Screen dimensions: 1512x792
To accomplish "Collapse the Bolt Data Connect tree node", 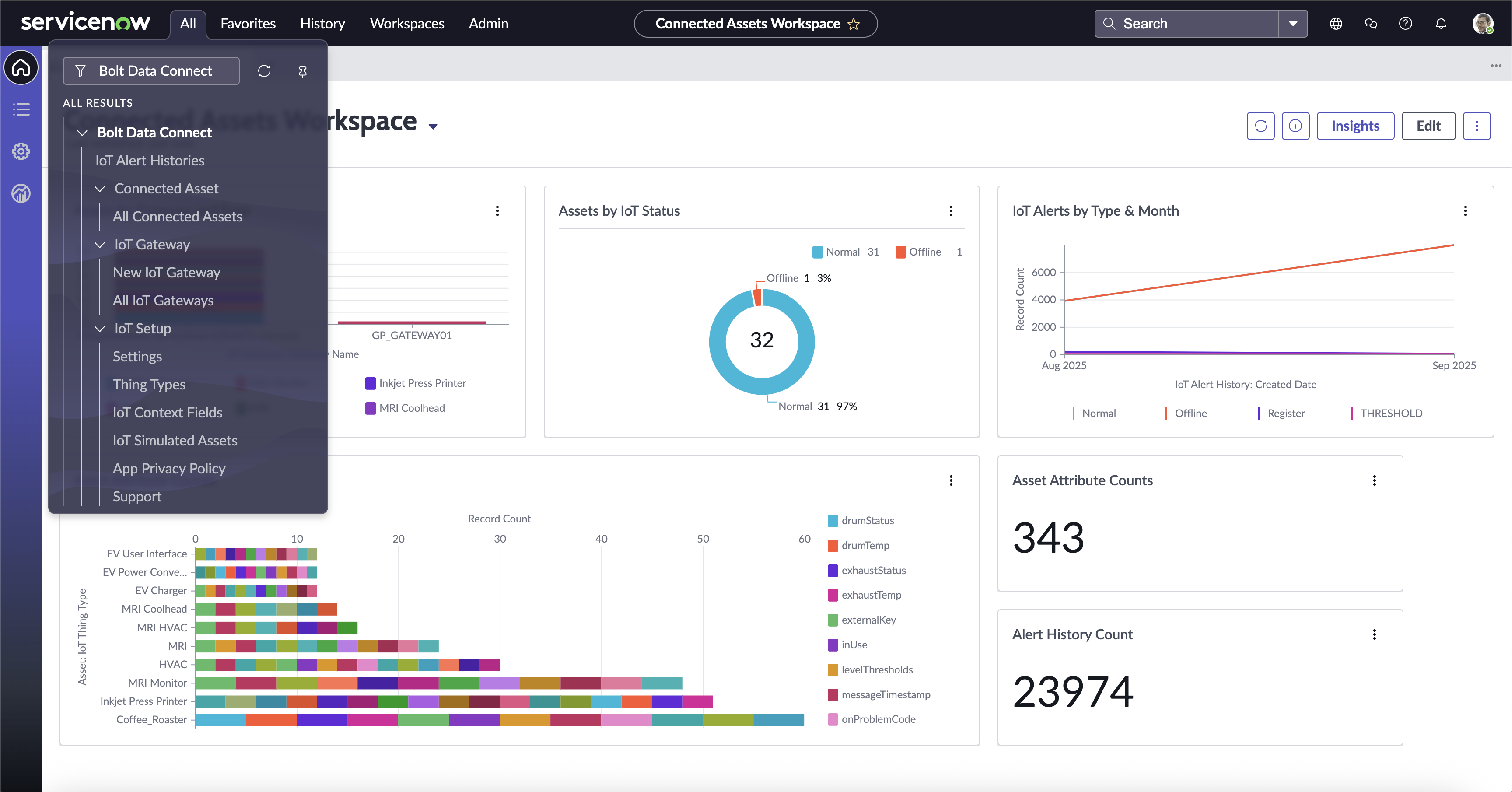I will pos(82,133).
